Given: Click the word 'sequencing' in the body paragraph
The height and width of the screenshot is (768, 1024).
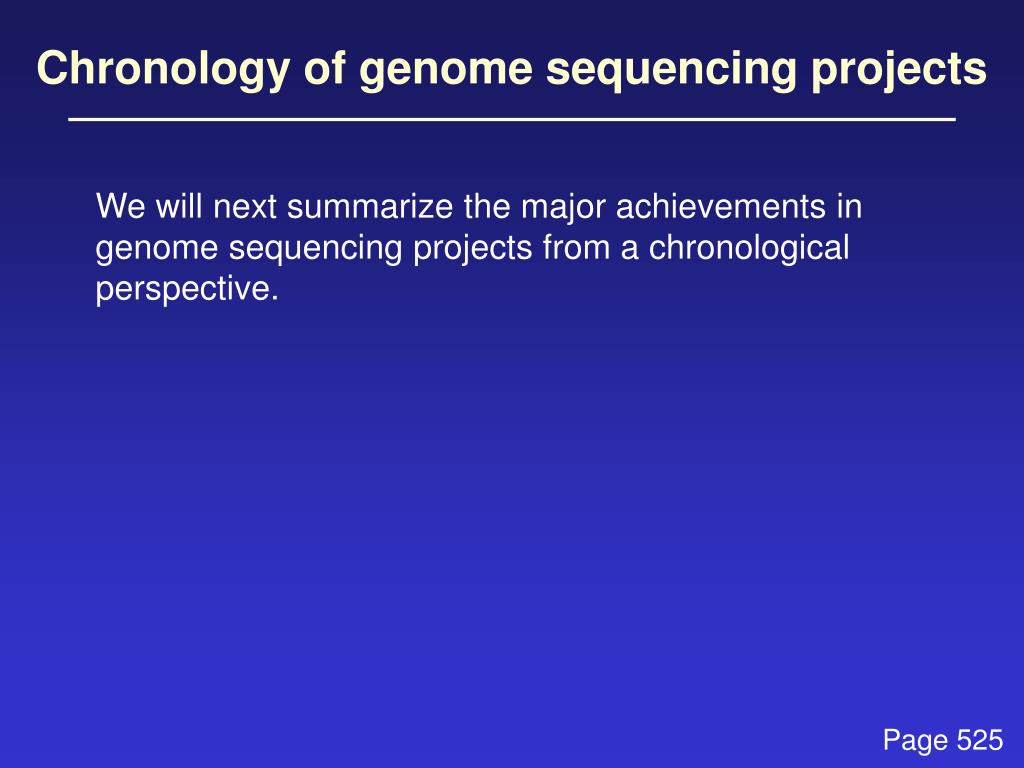Looking at the screenshot, I should point(315,250).
